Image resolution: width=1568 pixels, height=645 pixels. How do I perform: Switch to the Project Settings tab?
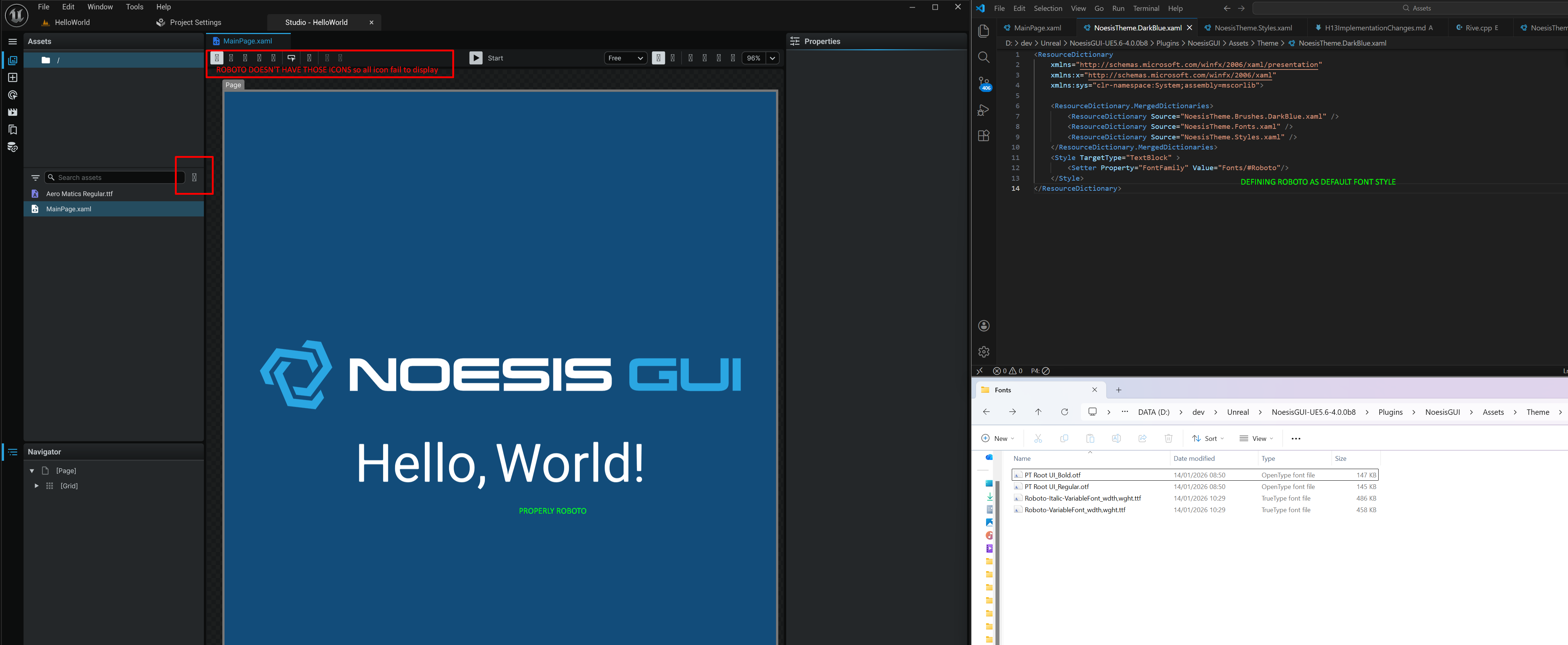pyautogui.click(x=189, y=22)
